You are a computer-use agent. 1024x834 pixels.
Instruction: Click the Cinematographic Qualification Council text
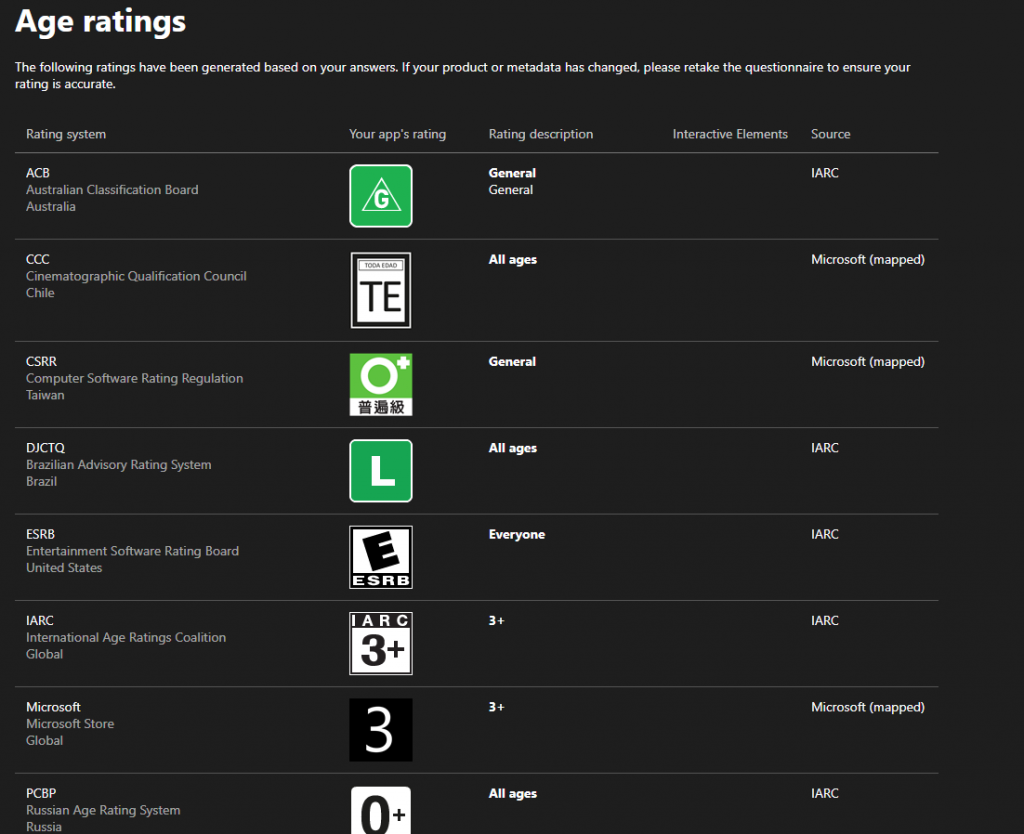136,276
